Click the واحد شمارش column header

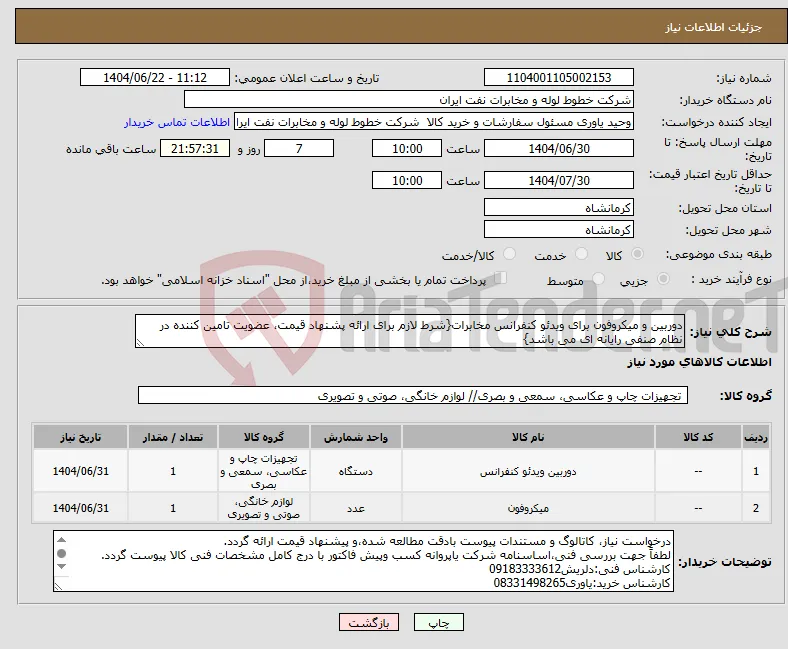tap(356, 437)
